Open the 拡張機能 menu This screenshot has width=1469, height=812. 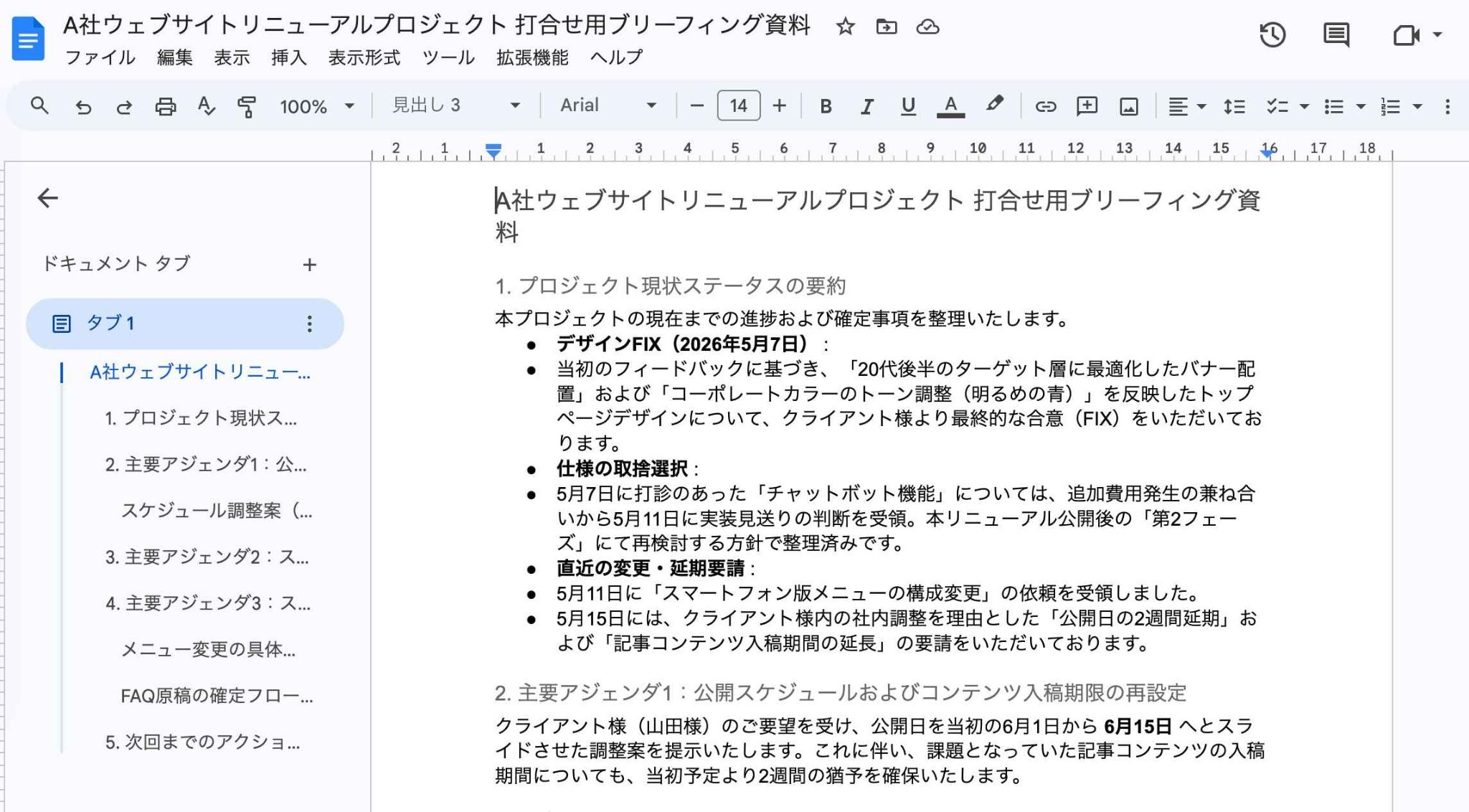coord(532,57)
